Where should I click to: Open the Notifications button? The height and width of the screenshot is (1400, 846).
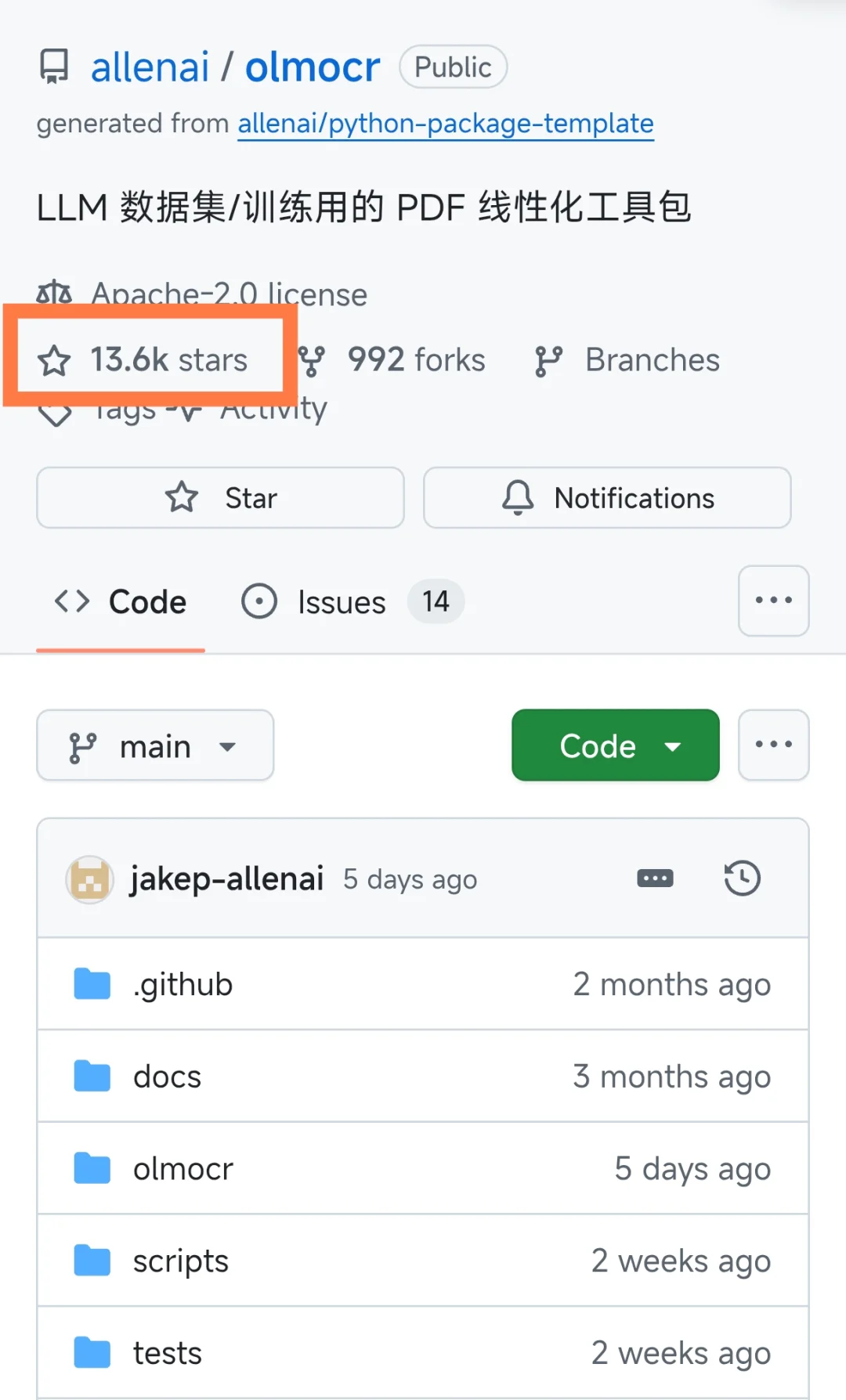pos(607,498)
